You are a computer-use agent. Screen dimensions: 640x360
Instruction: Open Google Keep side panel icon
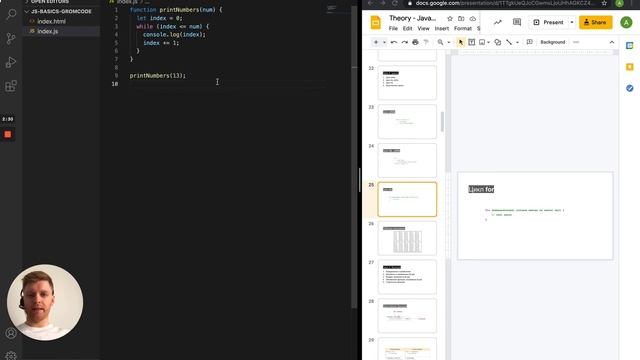630,67
